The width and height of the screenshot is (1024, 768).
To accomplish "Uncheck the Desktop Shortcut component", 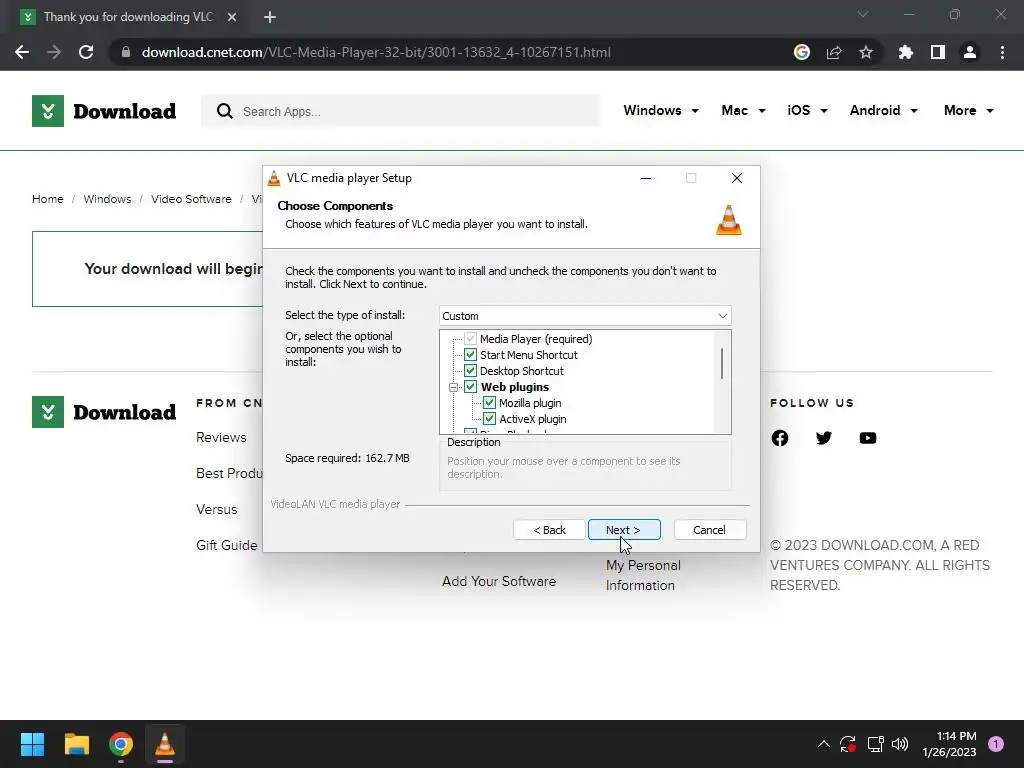I will click(470, 371).
